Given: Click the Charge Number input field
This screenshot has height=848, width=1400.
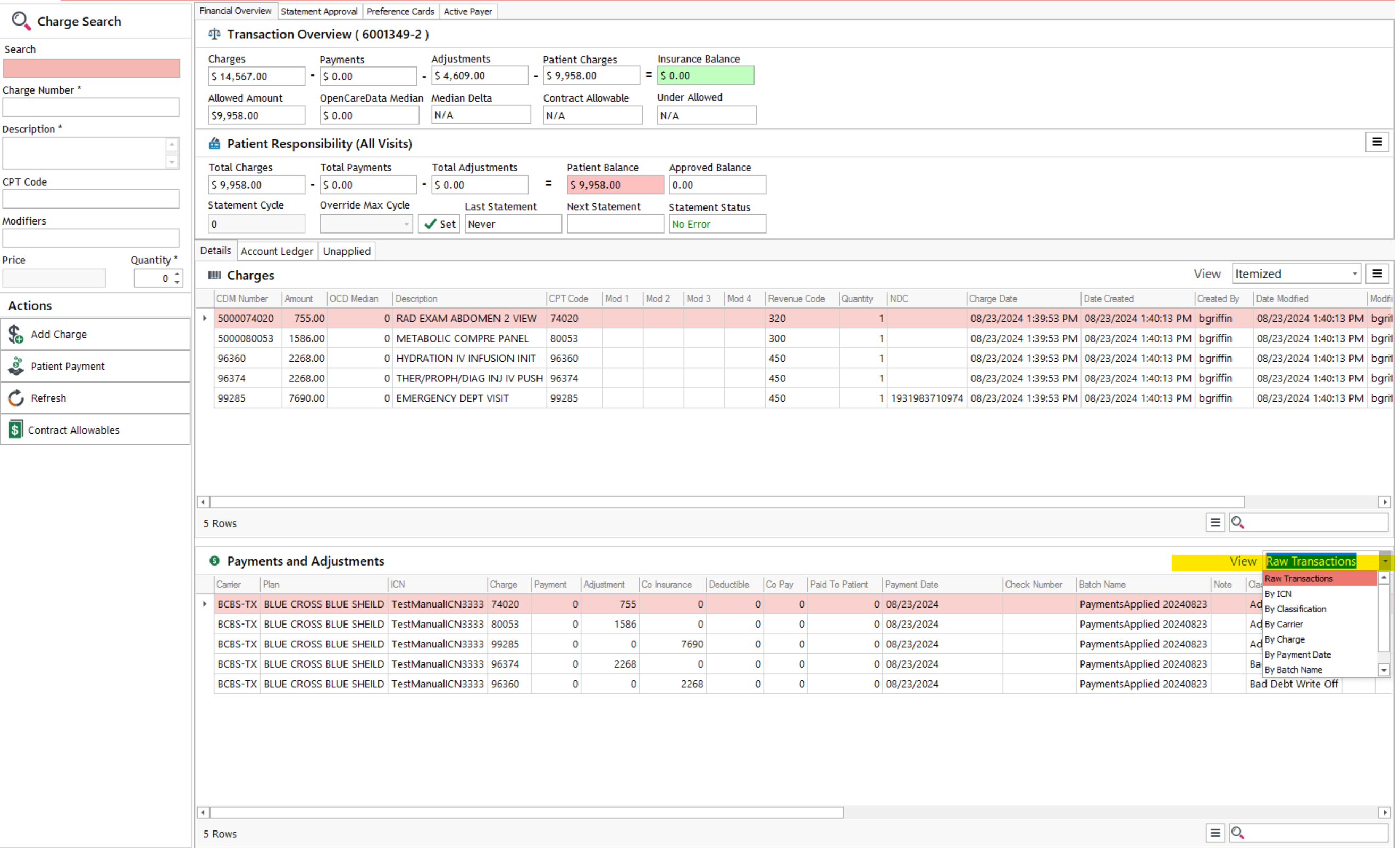Looking at the screenshot, I should [x=91, y=107].
